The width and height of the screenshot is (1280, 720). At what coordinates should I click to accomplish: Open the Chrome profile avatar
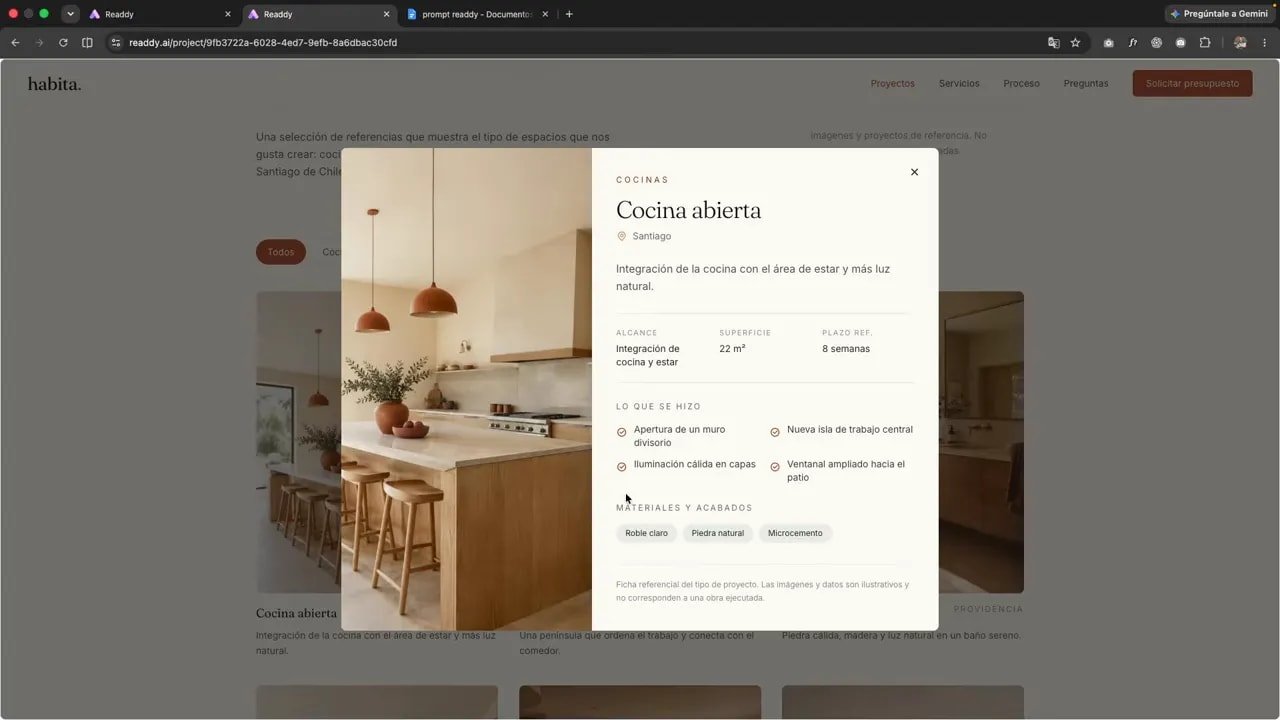(x=1240, y=43)
